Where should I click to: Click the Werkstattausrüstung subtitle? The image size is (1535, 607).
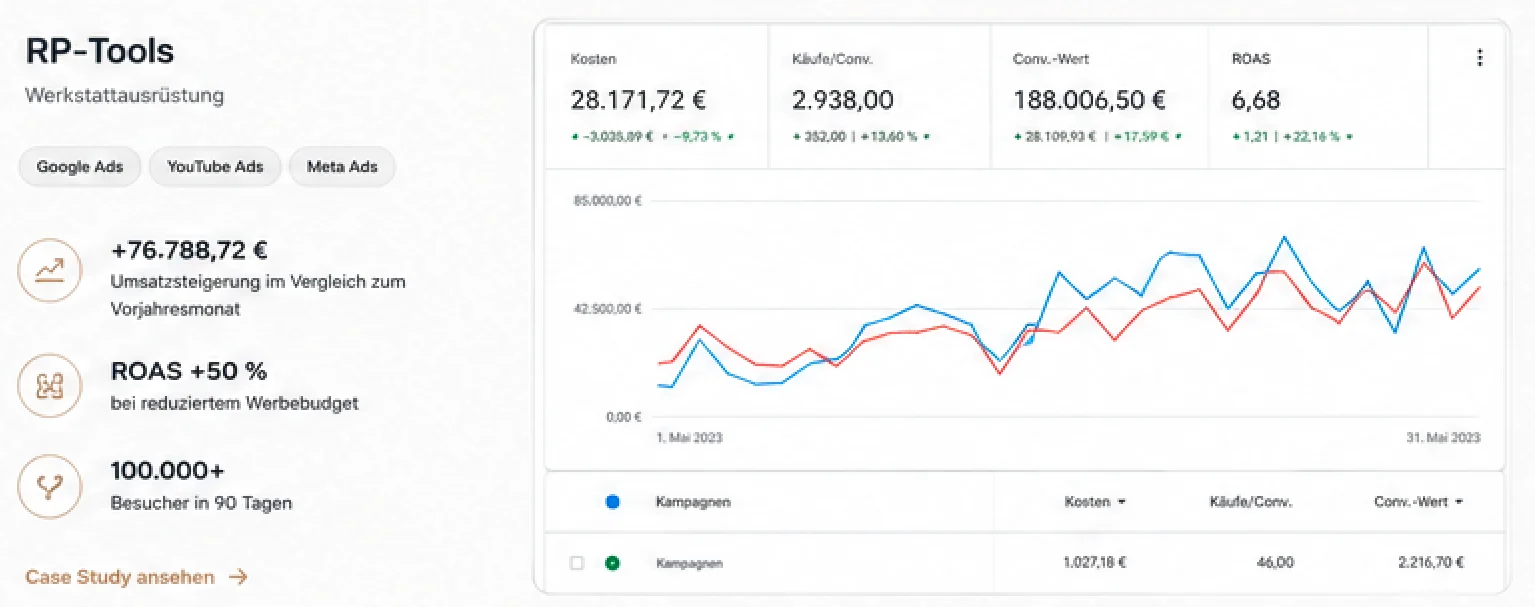[x=125, y=97]
